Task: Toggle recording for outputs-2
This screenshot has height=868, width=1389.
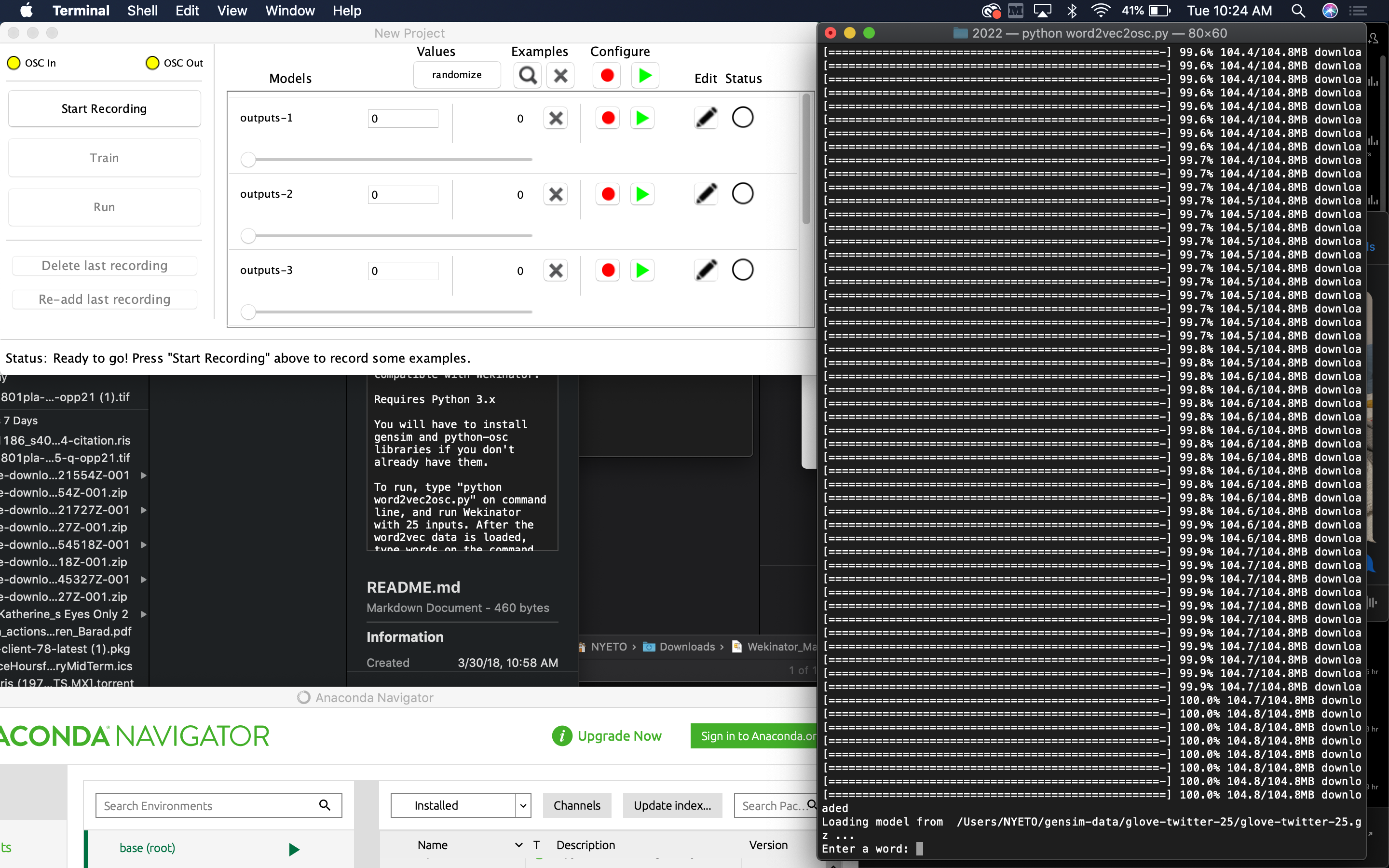Action: 608,194
